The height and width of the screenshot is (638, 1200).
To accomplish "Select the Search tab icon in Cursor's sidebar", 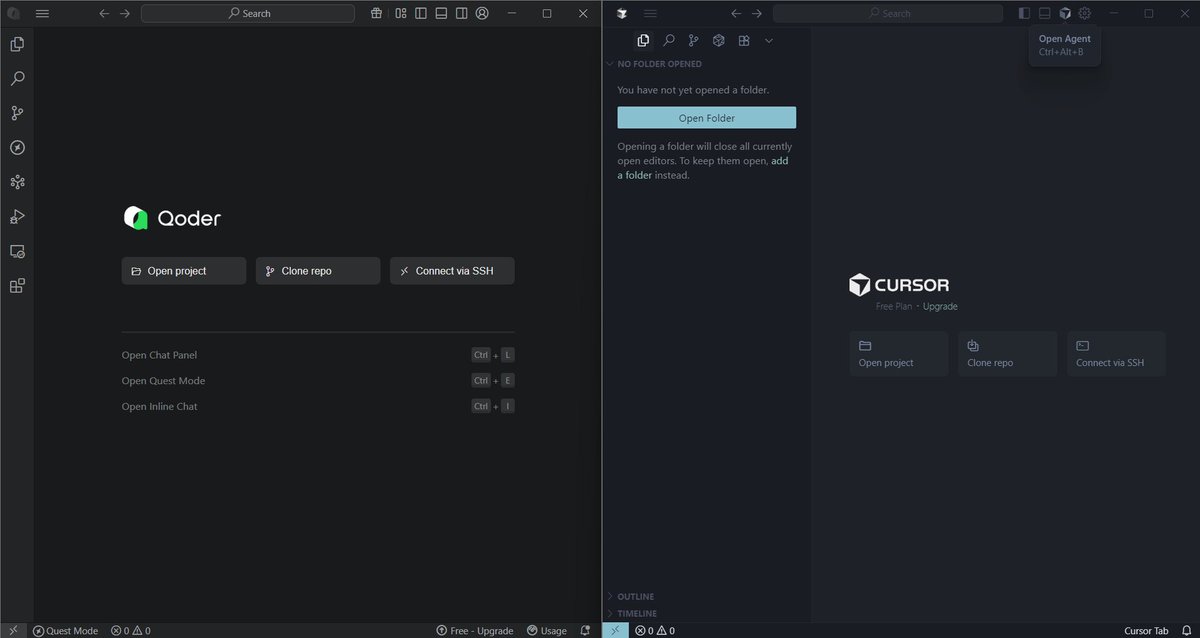I will pos(669,41).
